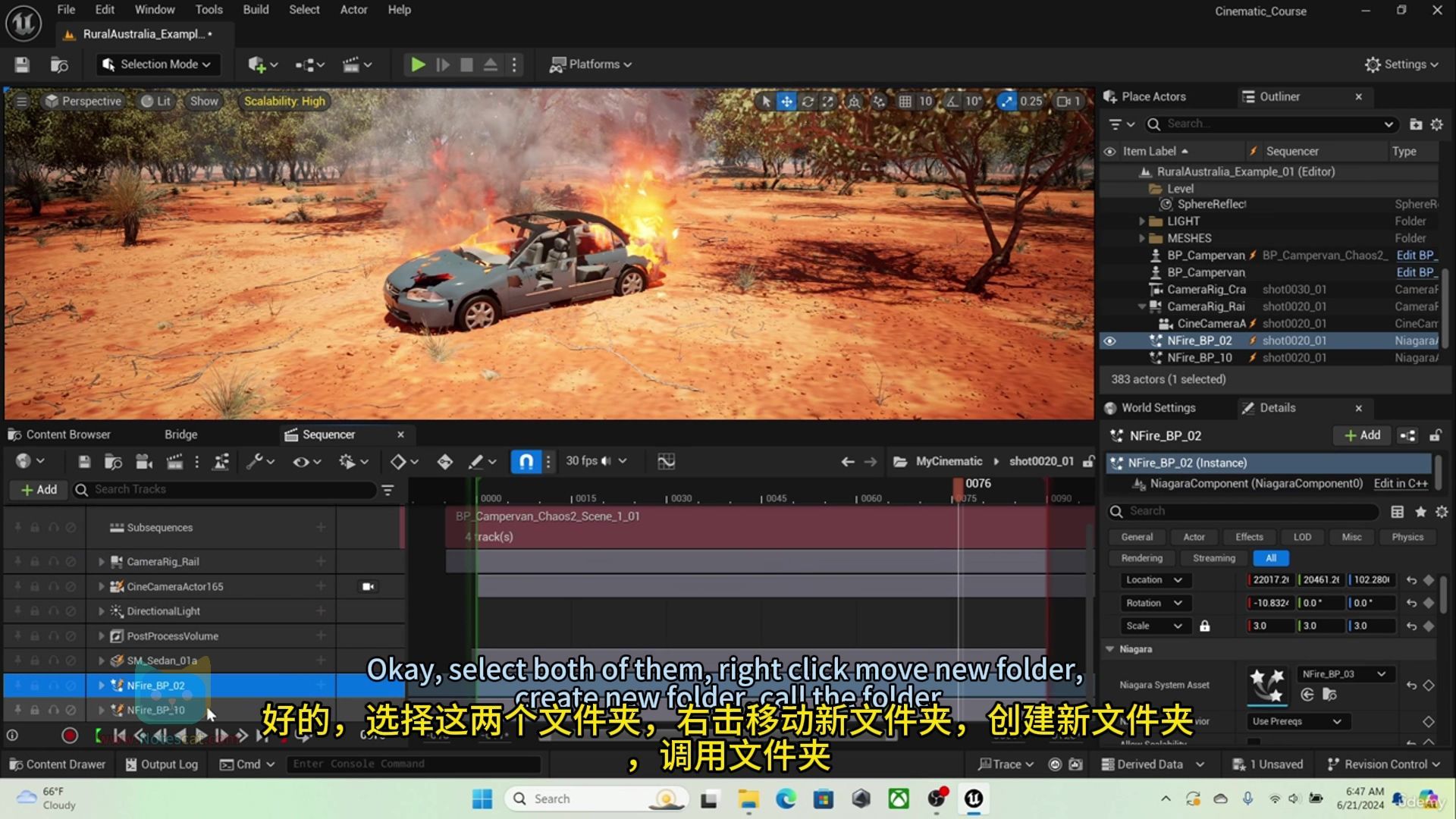Image resolution: width=1456 pixels, height=819 pixels.
Task: Toggle grid snapping icon in the viewport
Action: click(905, 101)
